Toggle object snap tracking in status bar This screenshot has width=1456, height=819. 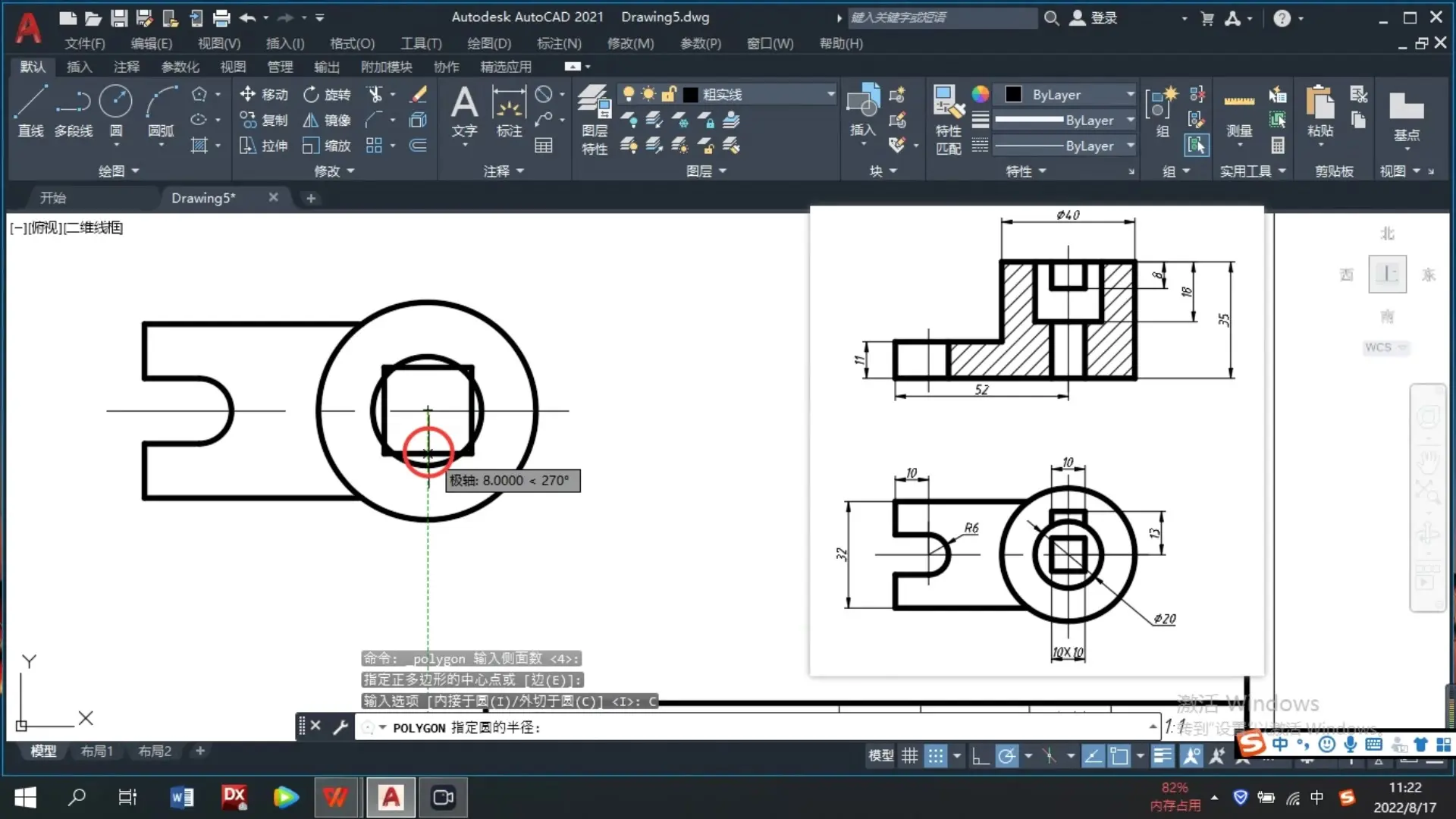click(x=1093, y=756)
